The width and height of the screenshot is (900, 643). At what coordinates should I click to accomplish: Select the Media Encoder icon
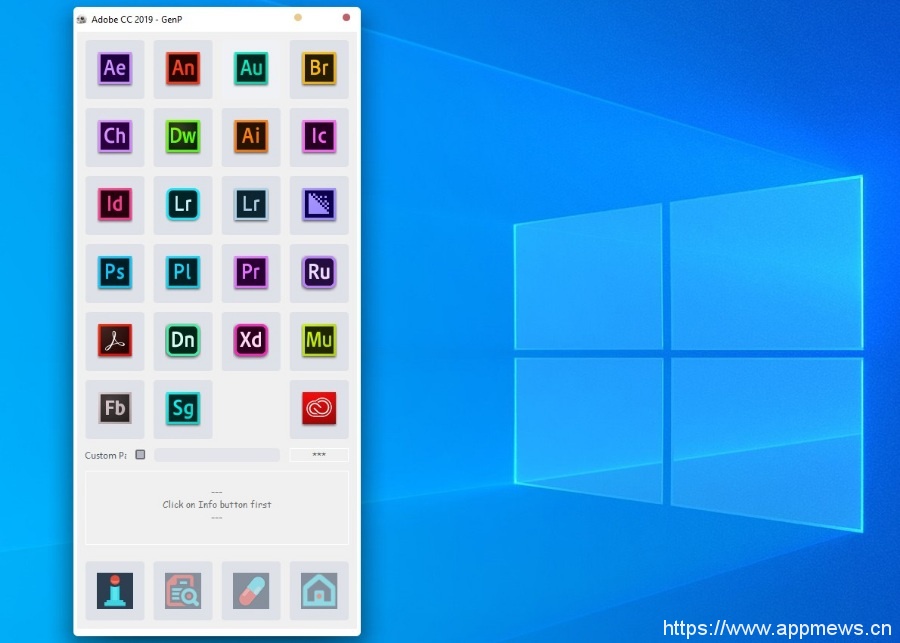point(319,205)
